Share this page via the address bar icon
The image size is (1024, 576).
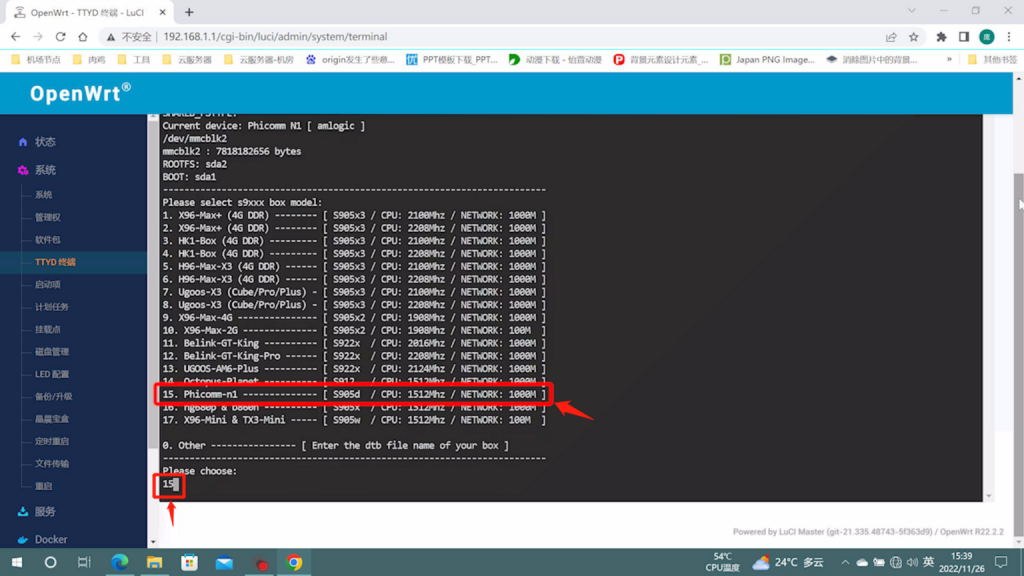(x=891, y=37)
